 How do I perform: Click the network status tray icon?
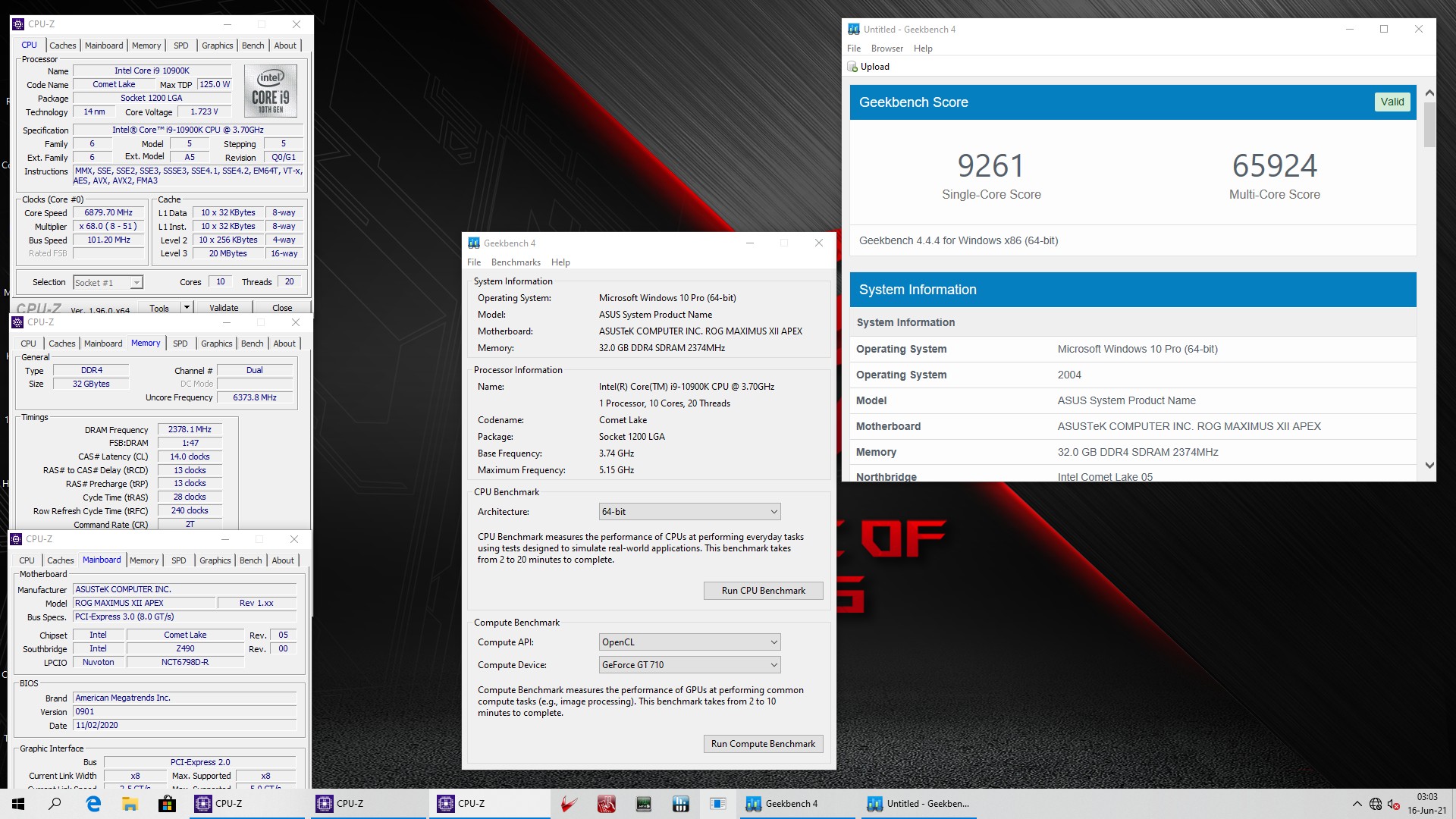tap(1376, 804)
